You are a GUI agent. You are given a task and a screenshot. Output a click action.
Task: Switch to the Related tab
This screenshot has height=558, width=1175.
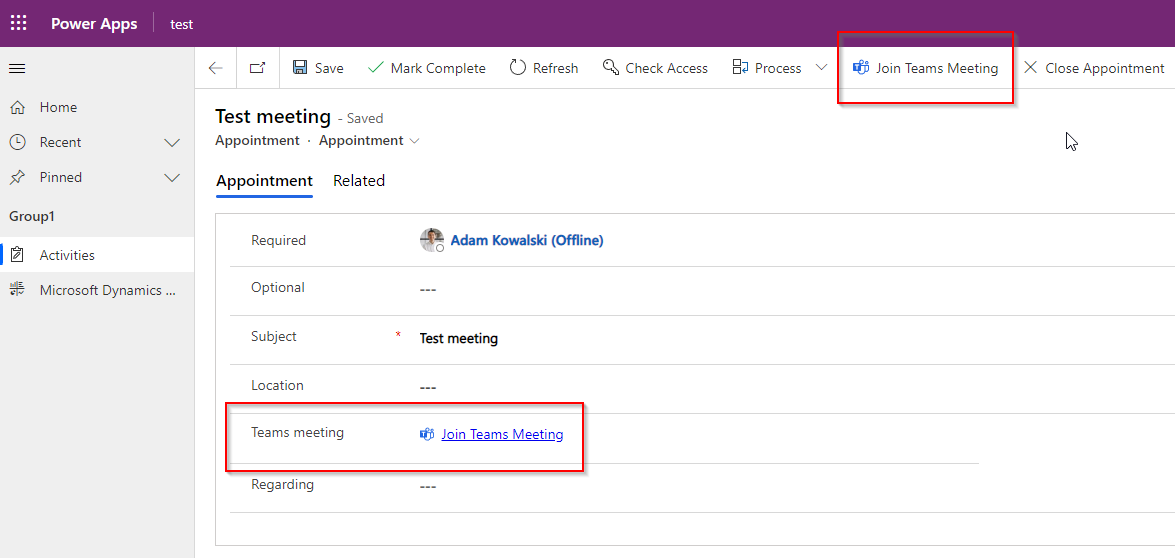pyautogui.click(x=359, y=181)
